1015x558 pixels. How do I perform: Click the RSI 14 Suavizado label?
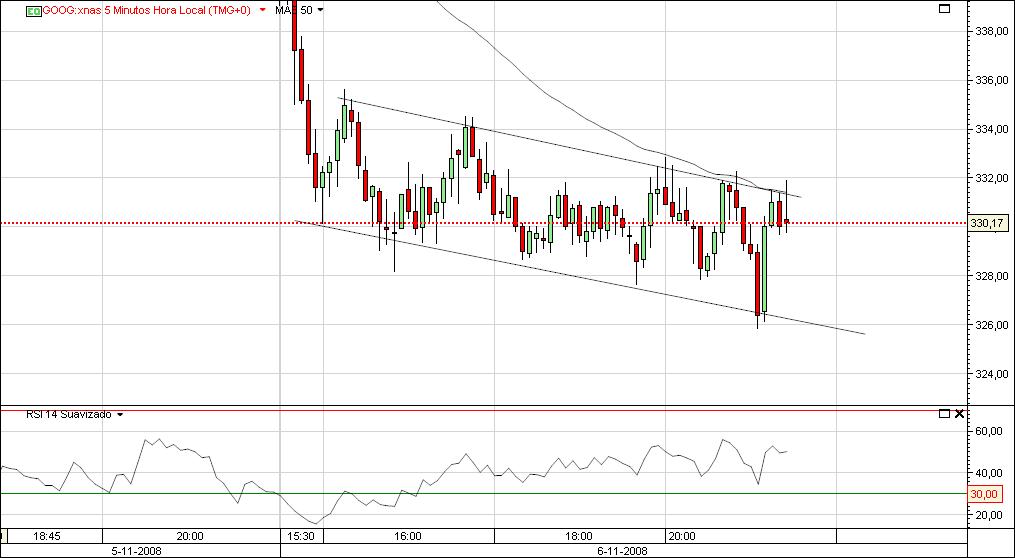click(69, 414)
